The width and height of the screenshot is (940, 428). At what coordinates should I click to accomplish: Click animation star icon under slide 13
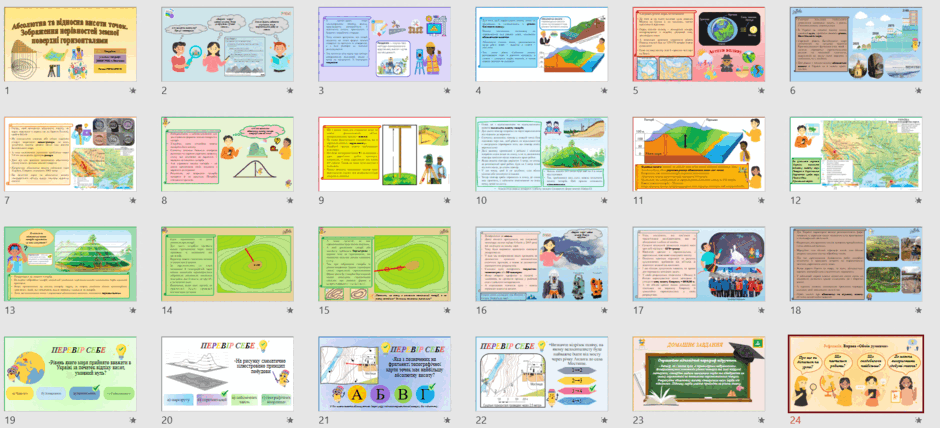[x=132, y=311]
